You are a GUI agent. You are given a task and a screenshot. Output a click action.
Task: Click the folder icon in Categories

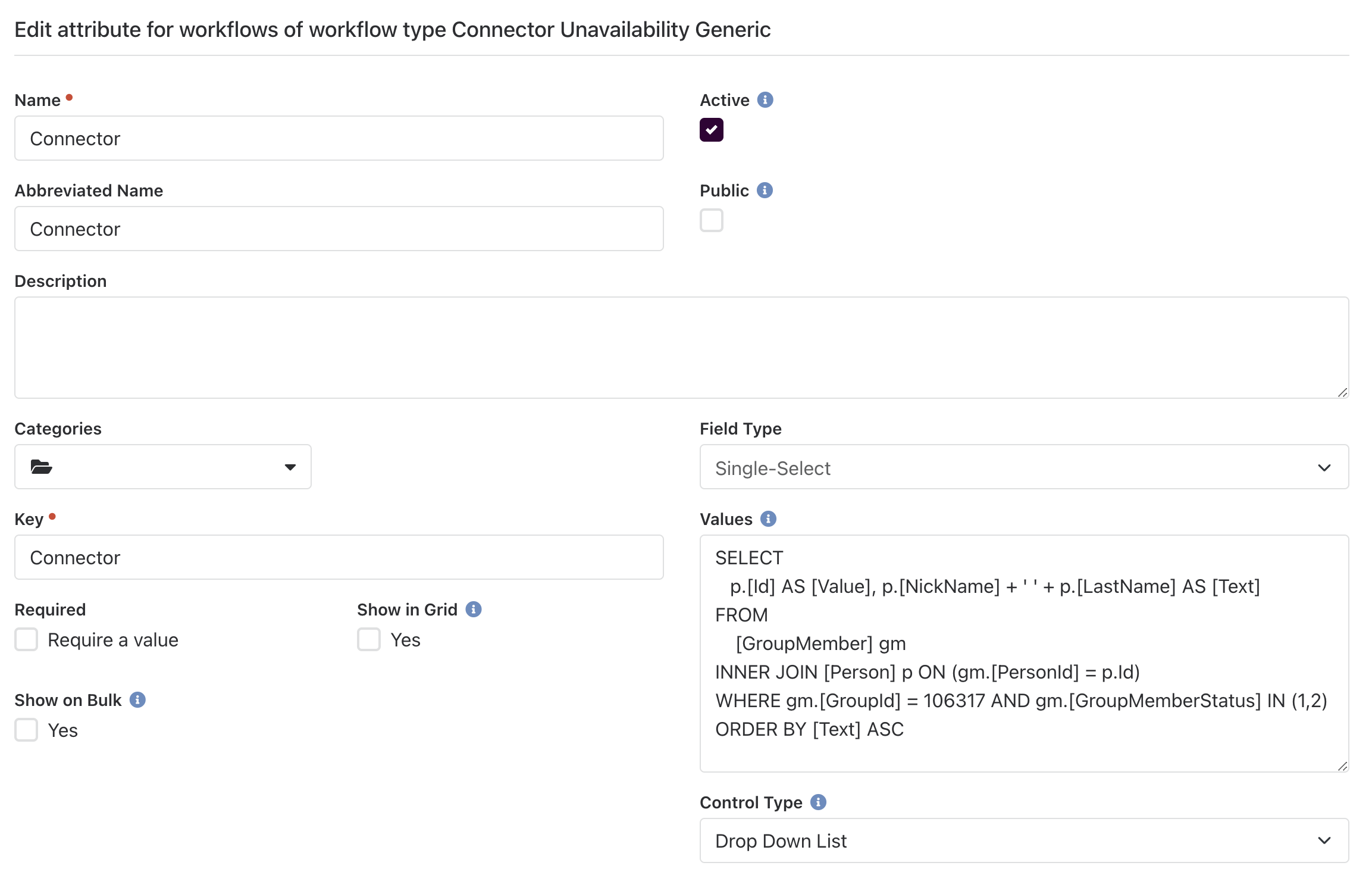tap(41, 467)
